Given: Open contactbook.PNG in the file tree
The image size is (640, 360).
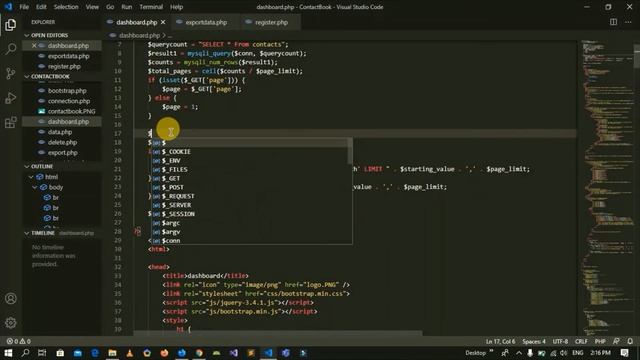Looking at the screenshot, I should pyautogui.click(x=62, y=111).
